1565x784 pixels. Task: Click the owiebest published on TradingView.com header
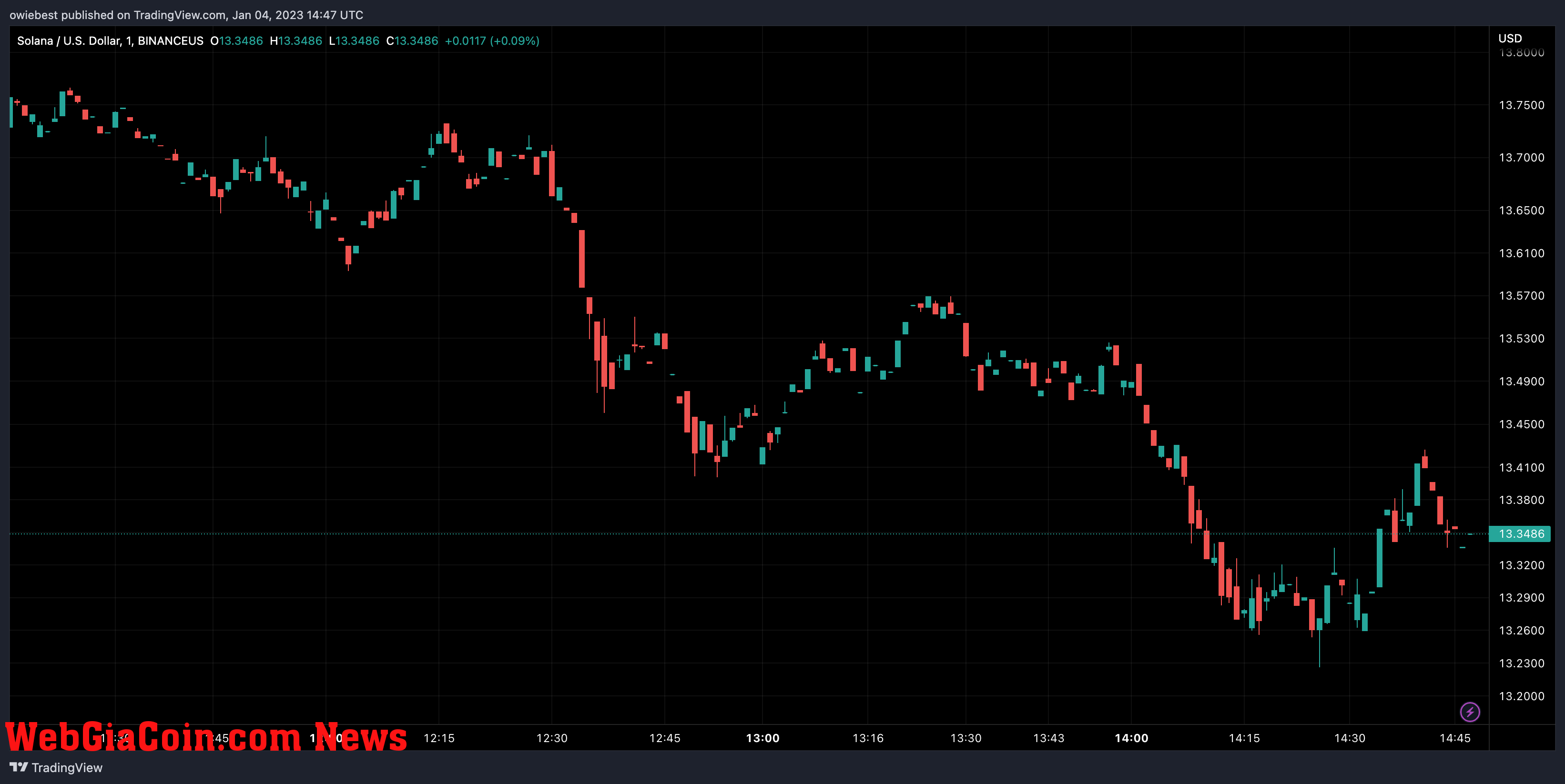186,15
